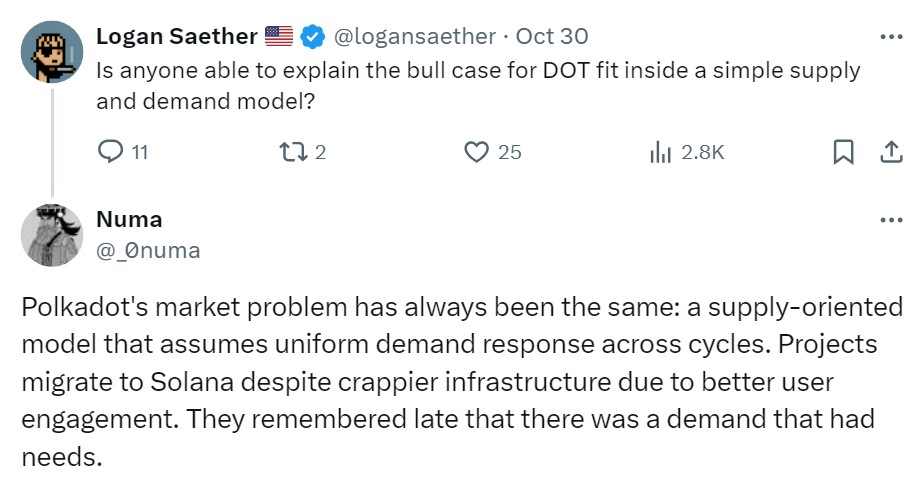Like the tweet with the heart icon
Screen dimensions: 917x485
coord(477,153)
